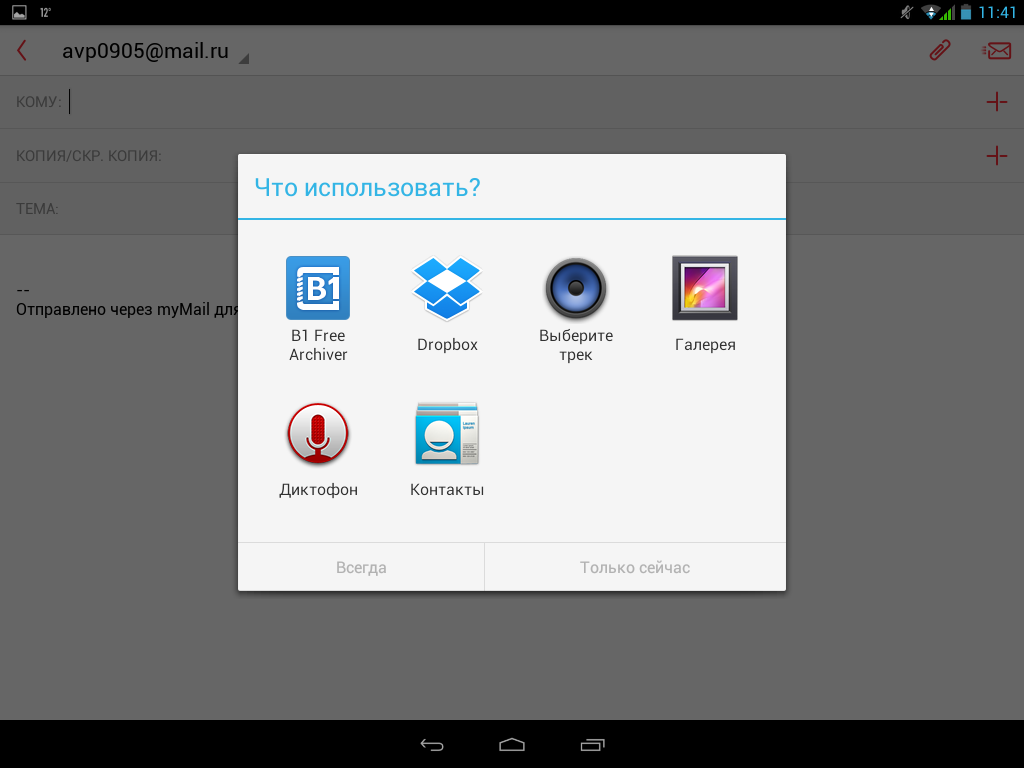Tap the 12° temperature indicator in status bar

(45, 12)
